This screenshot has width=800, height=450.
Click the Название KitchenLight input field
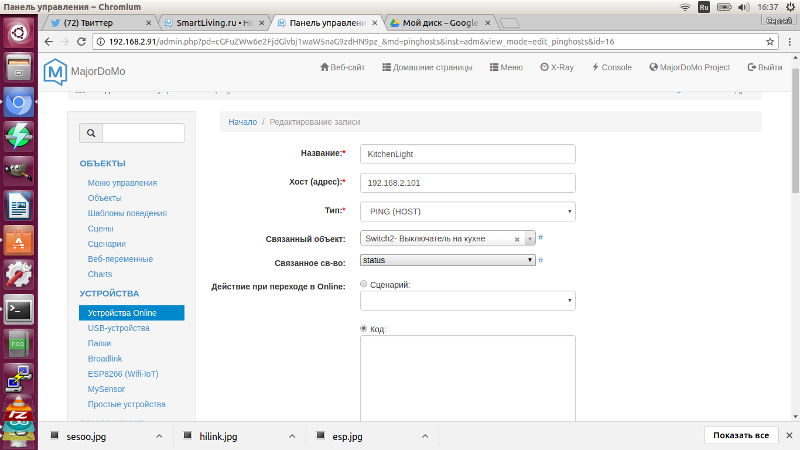click(467, 154)
